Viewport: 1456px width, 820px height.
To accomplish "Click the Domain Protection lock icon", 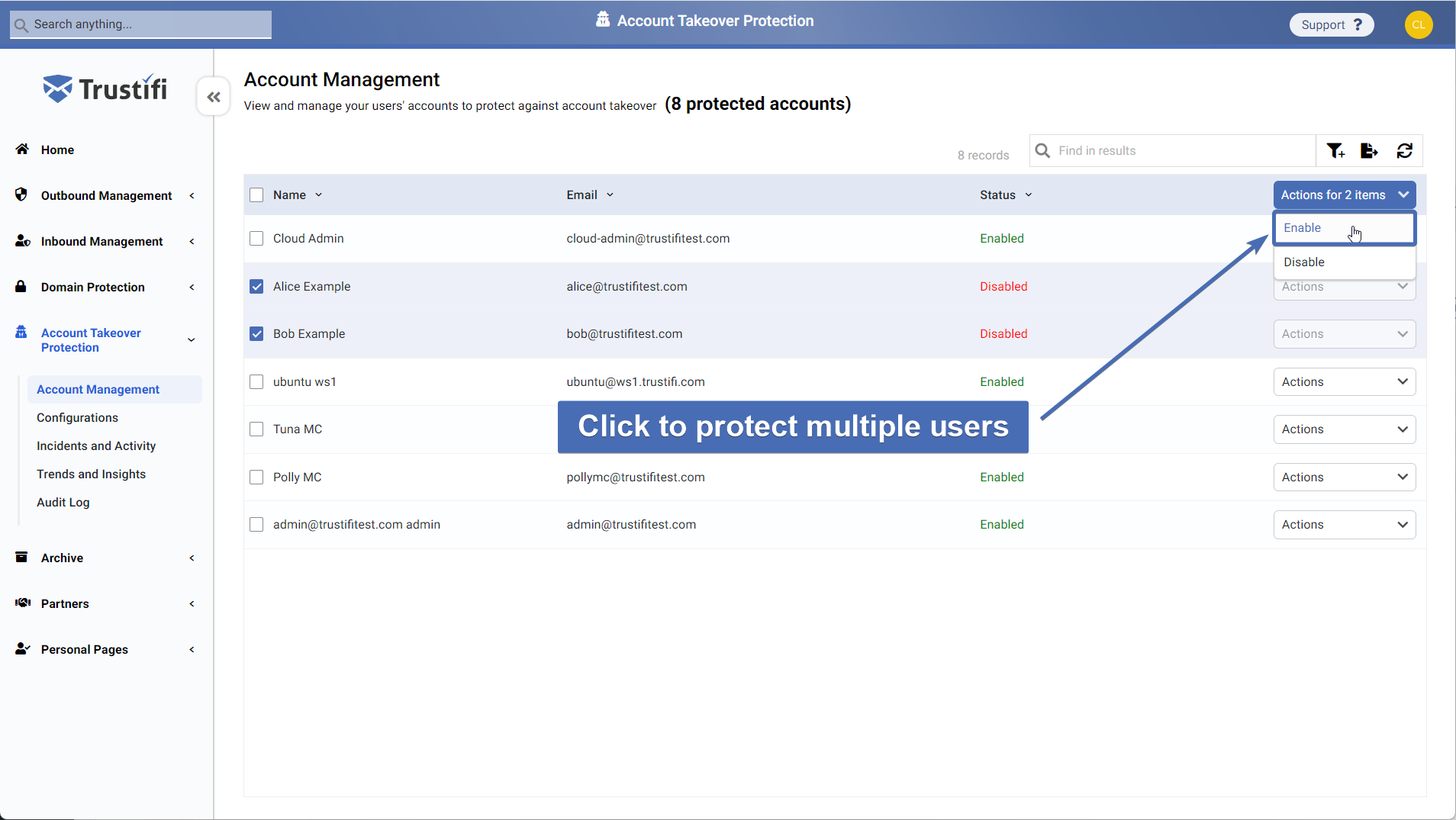I will (21, 286).
